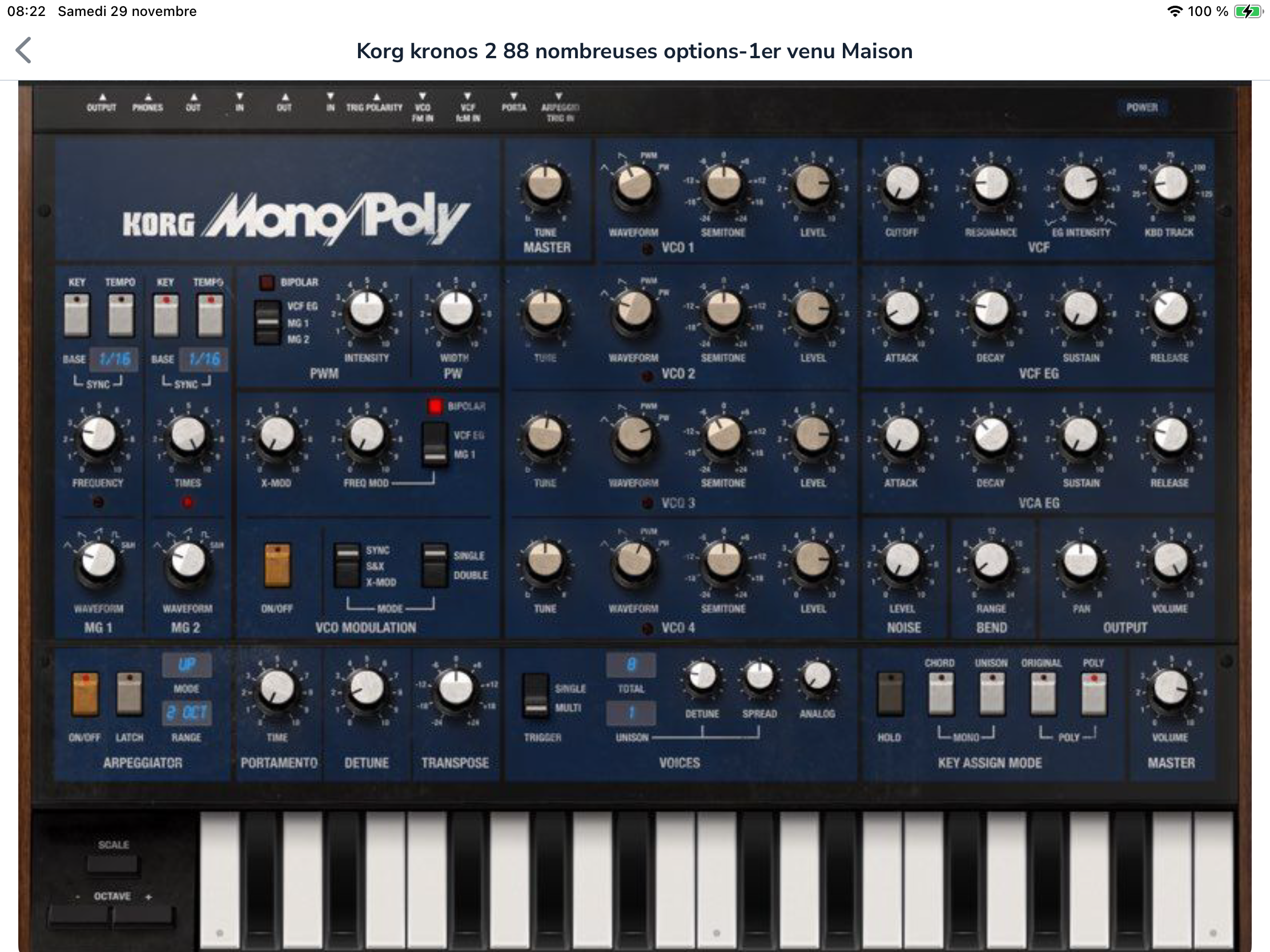Screen dimensions: 1270x952
Task: Click the MG 1 Waveform selector knob
Action: (x=98, y=560)
